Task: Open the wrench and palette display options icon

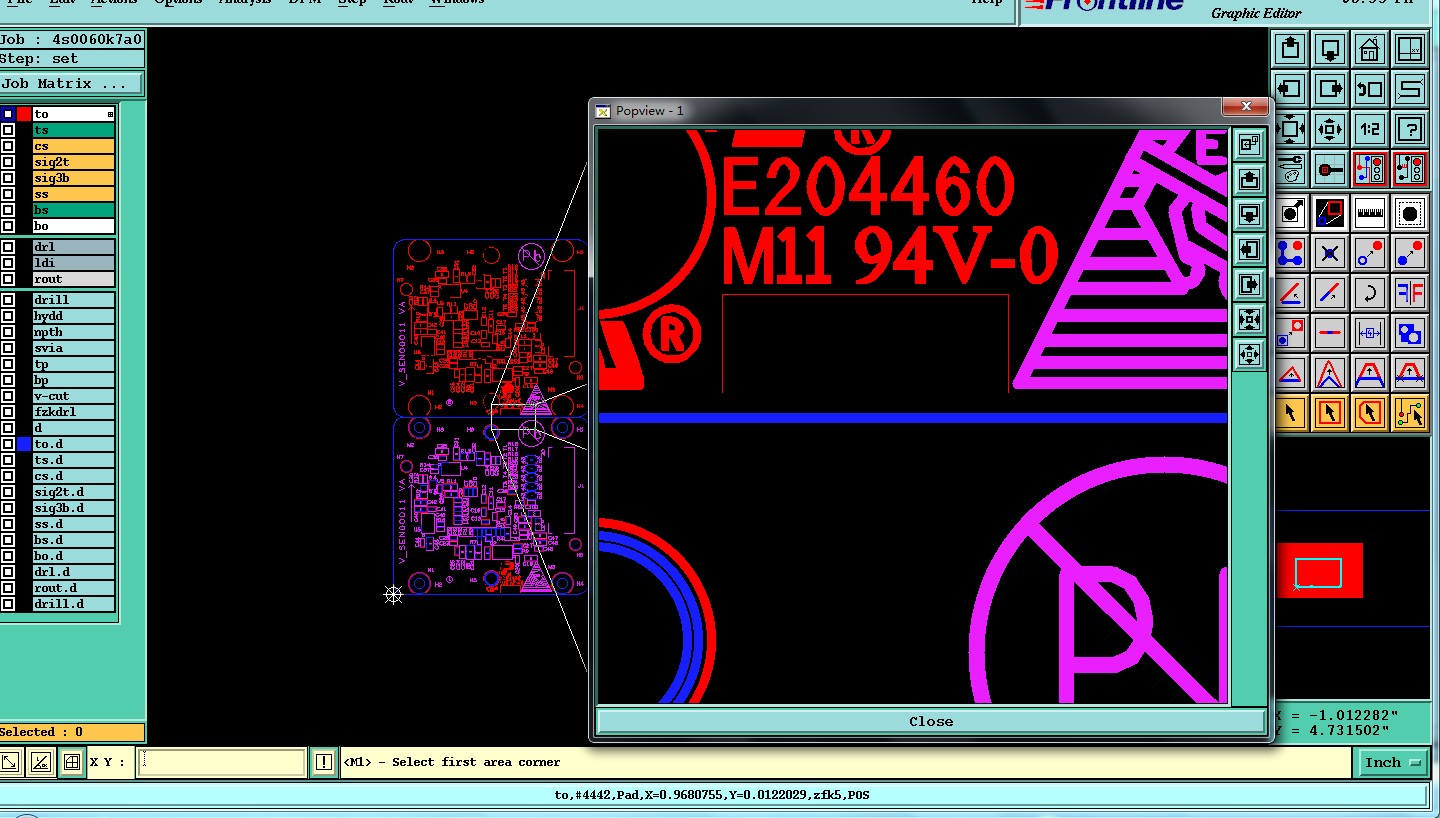Action: point(1290,169)
